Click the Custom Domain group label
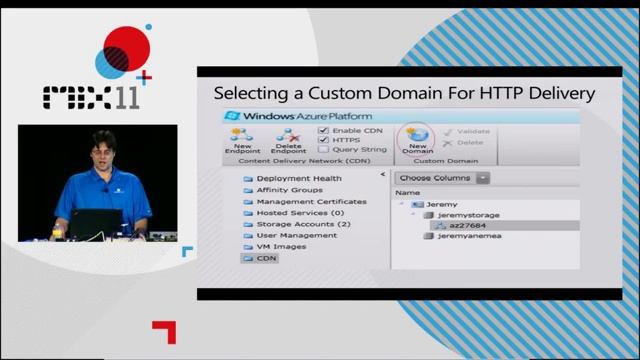Viewport: 640px width, 360px height. coord(446,161)
